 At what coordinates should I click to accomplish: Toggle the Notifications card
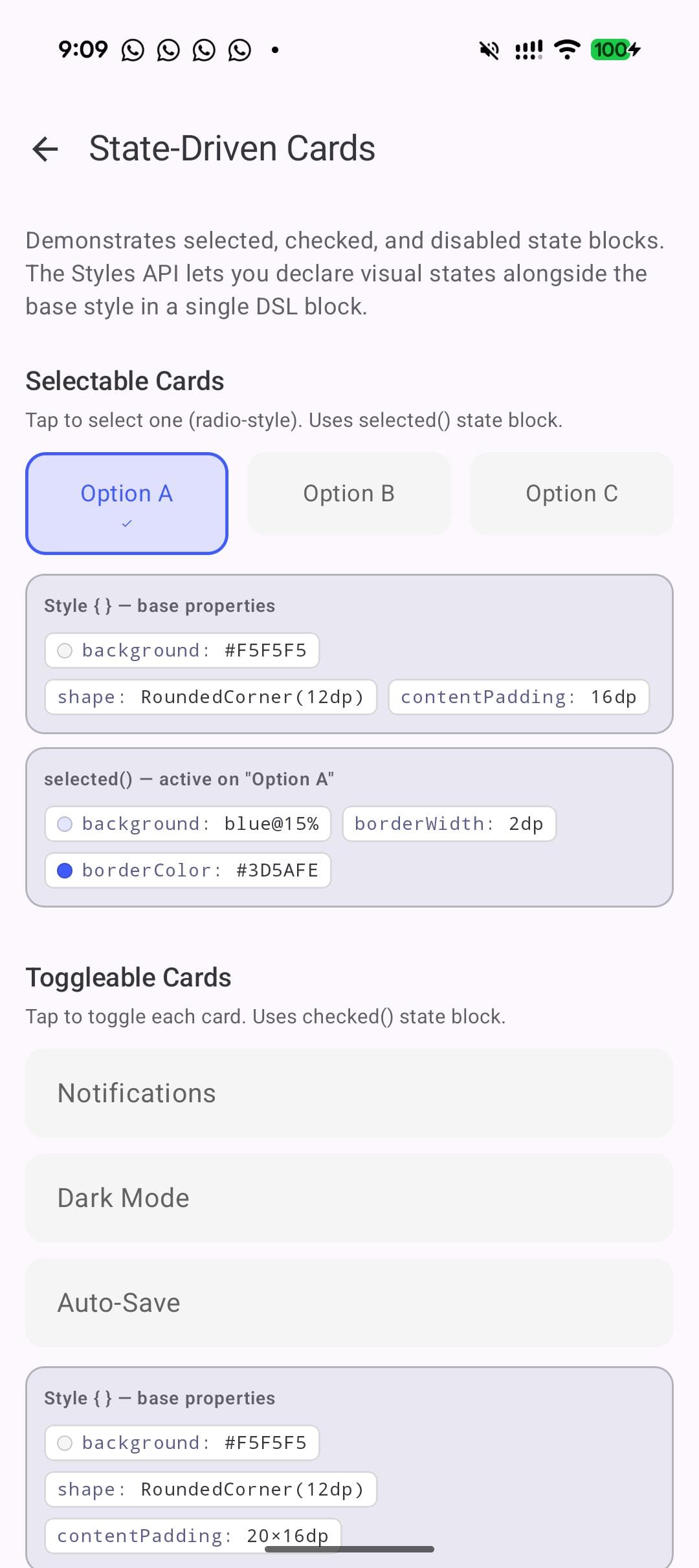tap(349, 1093)
